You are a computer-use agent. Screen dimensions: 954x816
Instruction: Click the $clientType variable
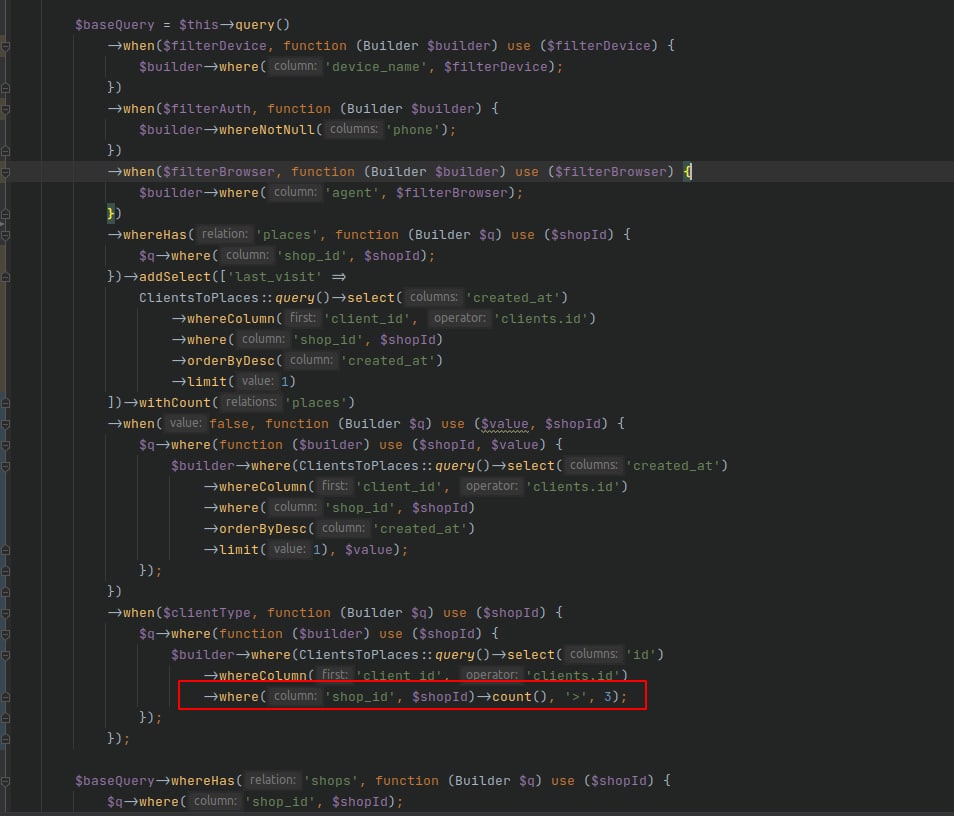(x=206, y=613)
